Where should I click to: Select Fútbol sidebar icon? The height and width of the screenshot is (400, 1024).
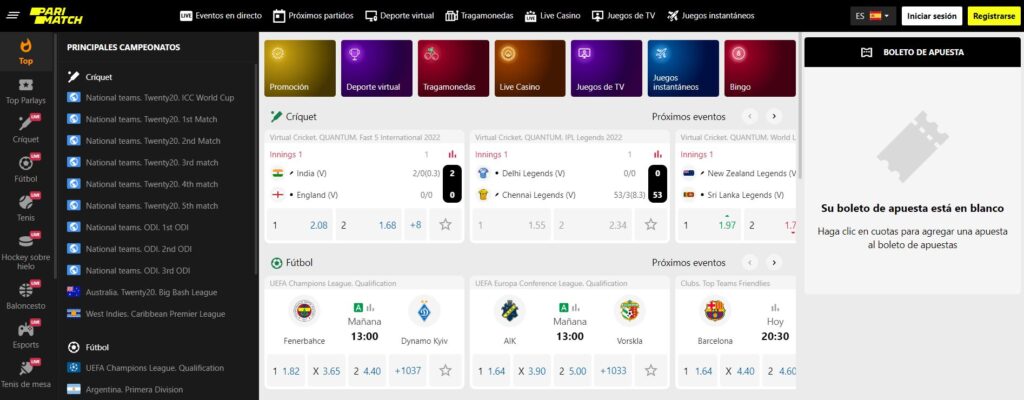[x=26, y=169]
